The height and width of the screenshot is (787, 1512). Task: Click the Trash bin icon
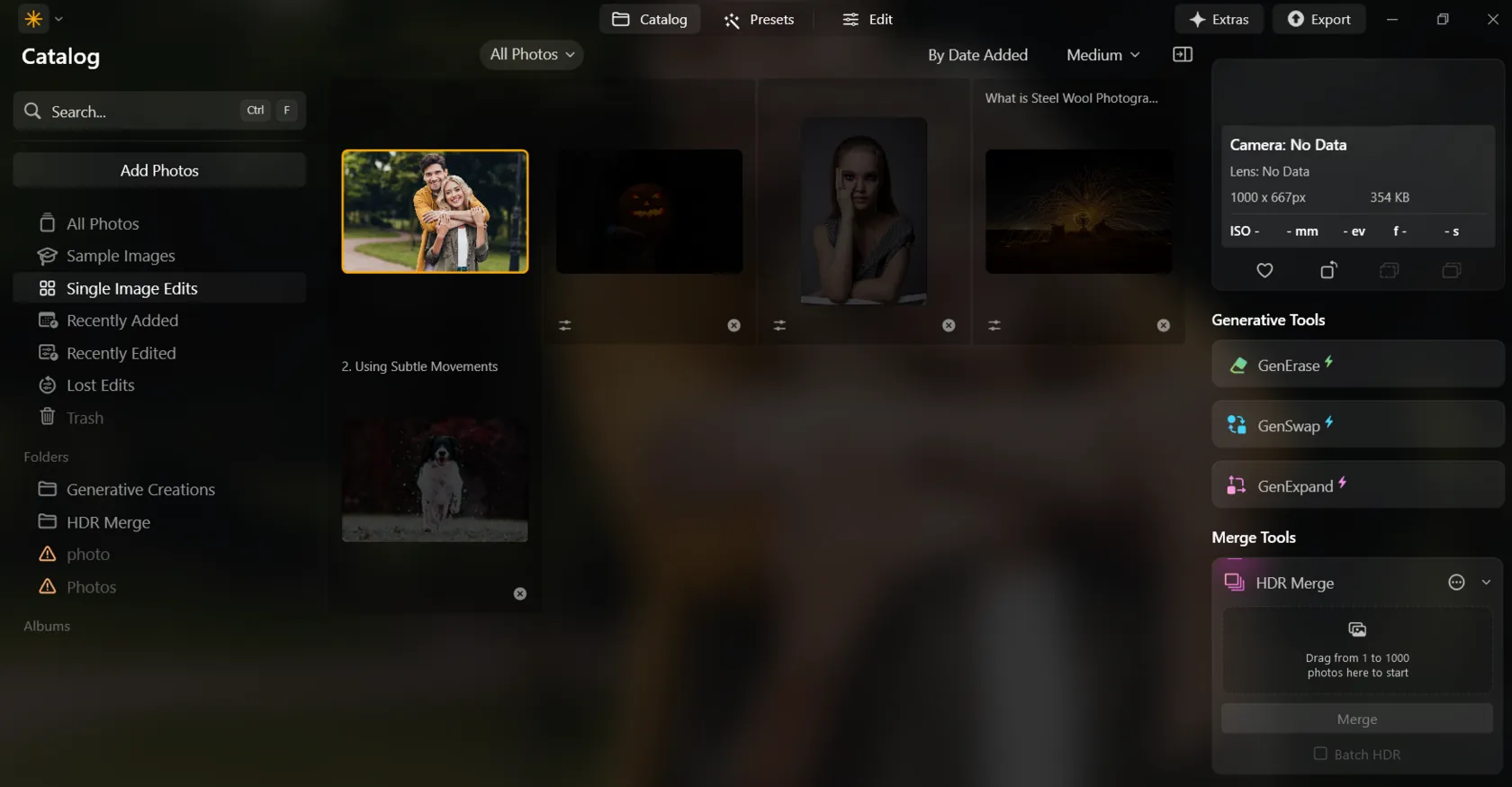coord(48,417)
